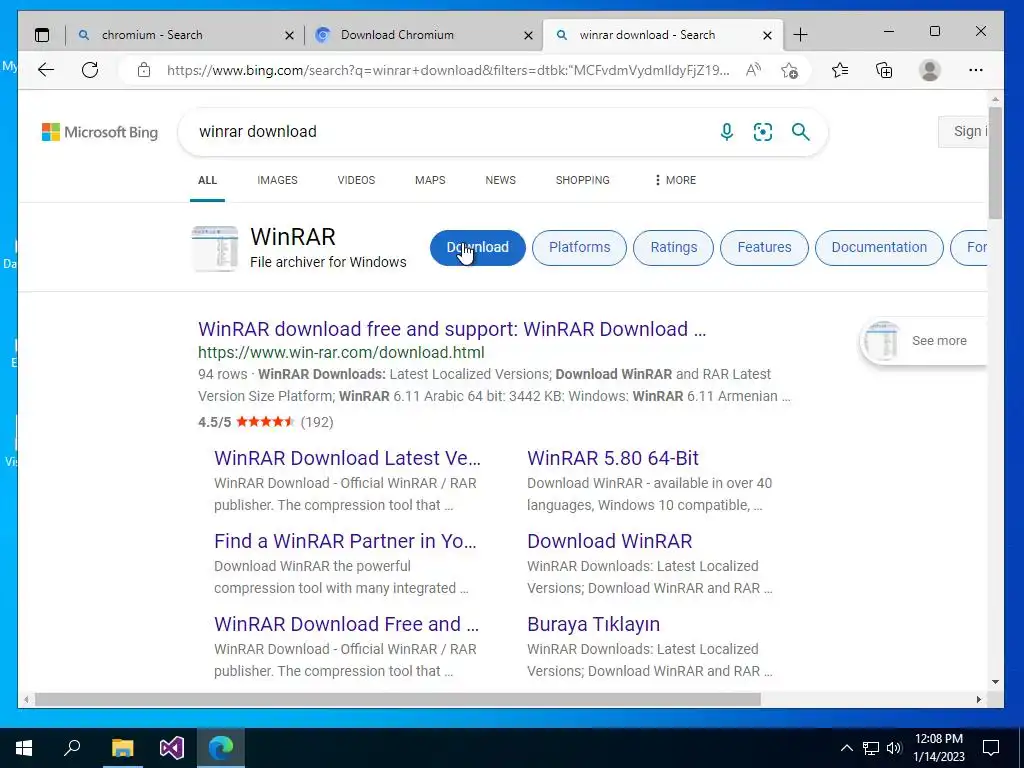
Task: Open WinRAR 5.80 64-Bit link
Action: point(613,458)
